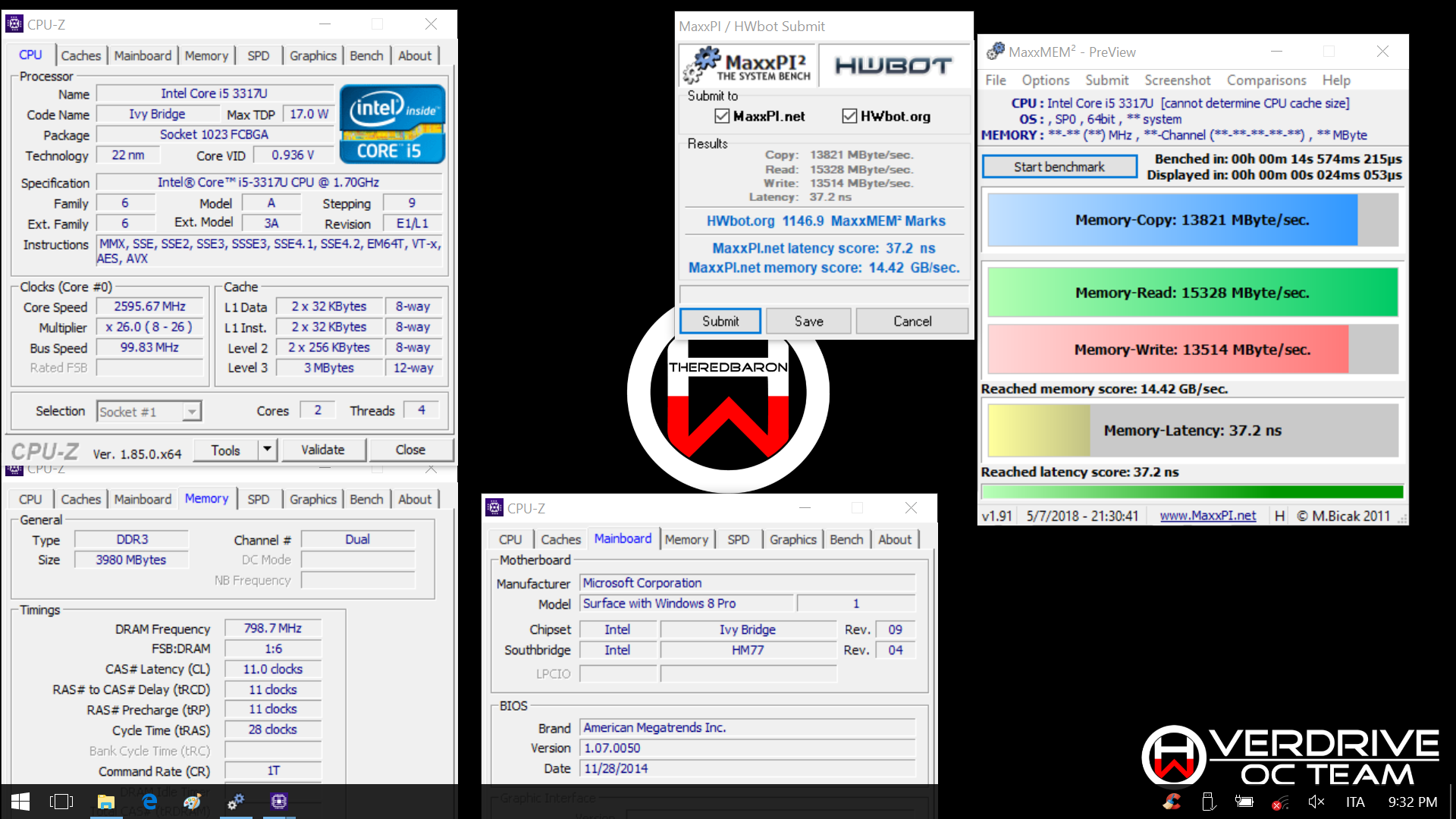The height and width of the screenshot is (819, 1456).
Task: Click the Mainboard tab in Memory CPU-Z window
Action: 143,499
